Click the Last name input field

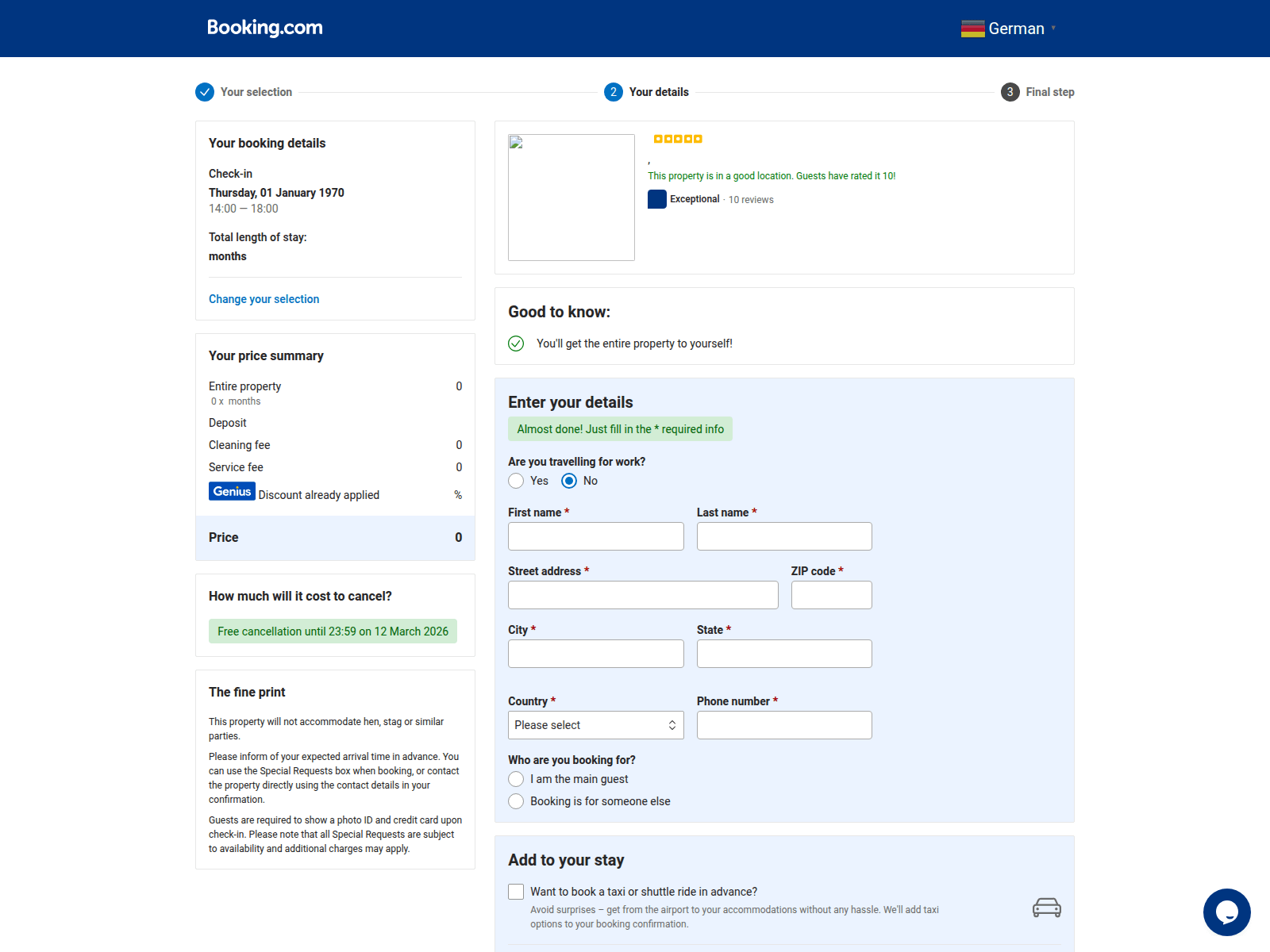pyautogui.click(x=784, y=536)
